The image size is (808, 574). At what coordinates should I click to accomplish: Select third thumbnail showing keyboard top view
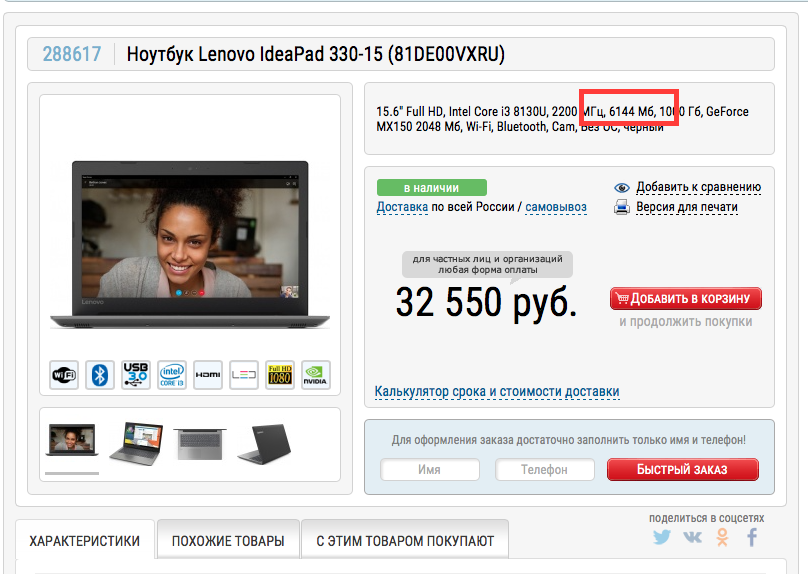click(x=200, y=444)
